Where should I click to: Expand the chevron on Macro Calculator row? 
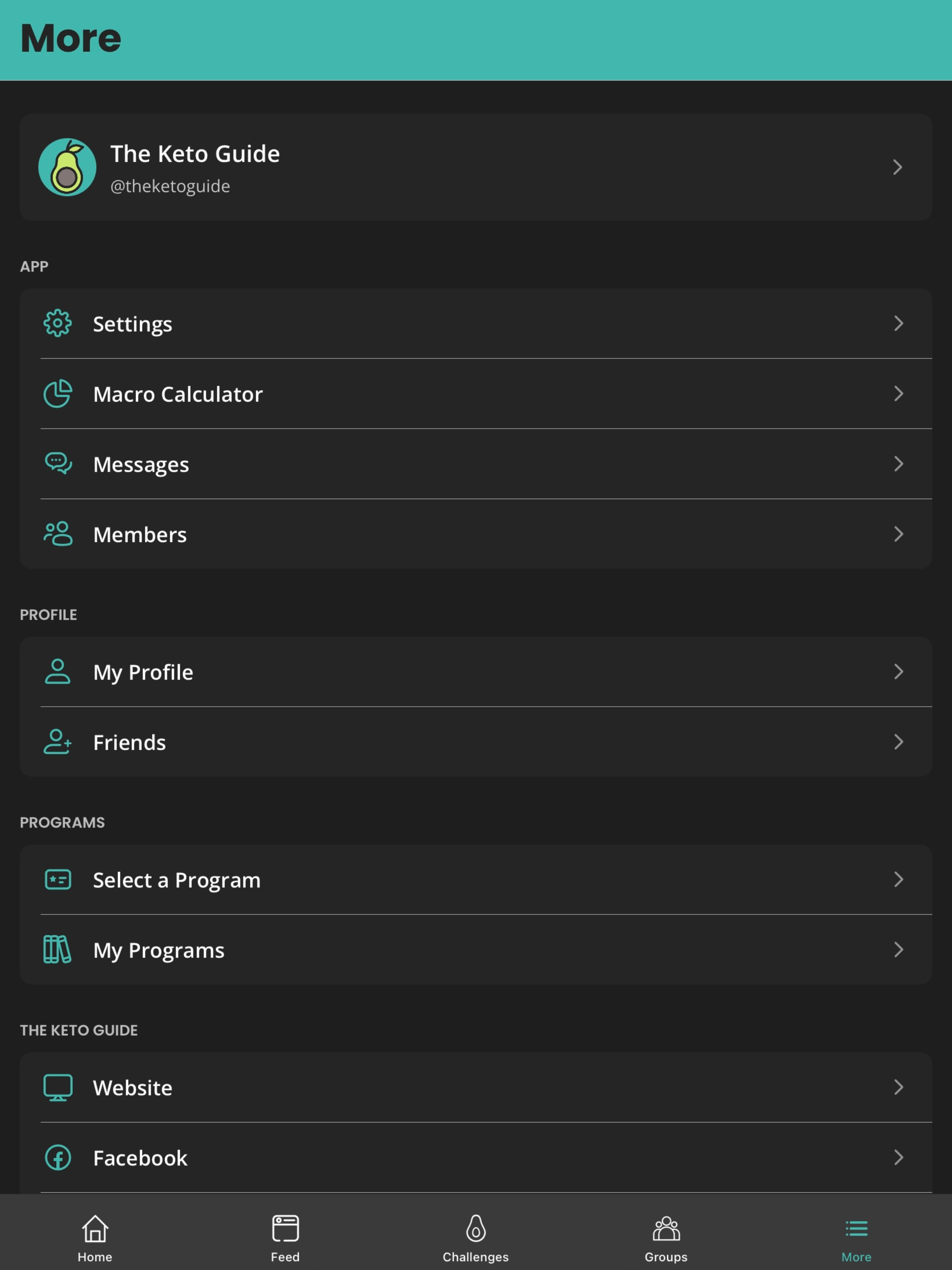click(x=899, y=393)
